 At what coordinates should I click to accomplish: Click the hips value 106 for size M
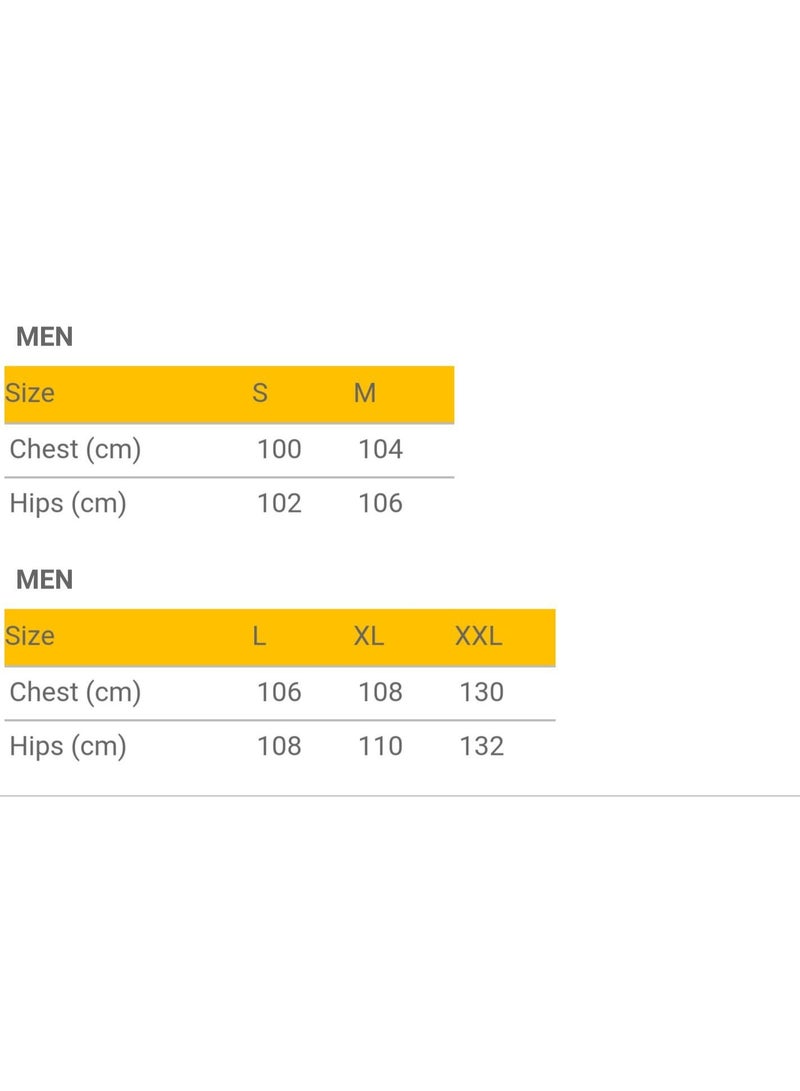pyautogui.click(x=380, y=503)
